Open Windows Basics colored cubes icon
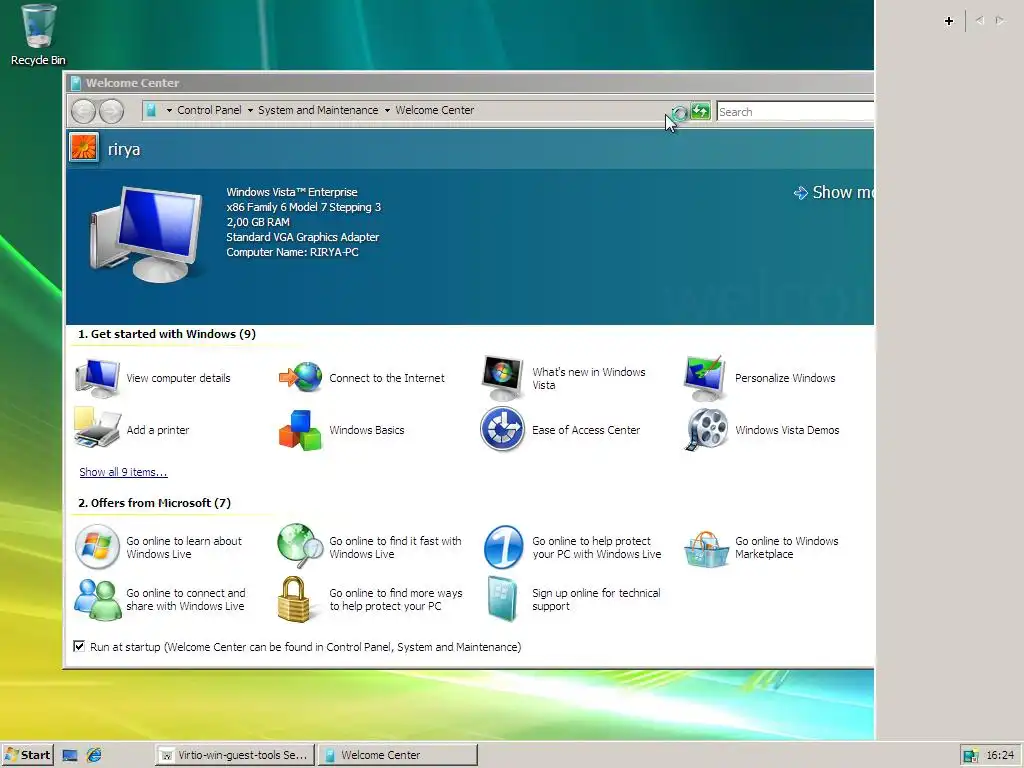The height and width of the screenshot is (768, 1024). pos(300,430)
